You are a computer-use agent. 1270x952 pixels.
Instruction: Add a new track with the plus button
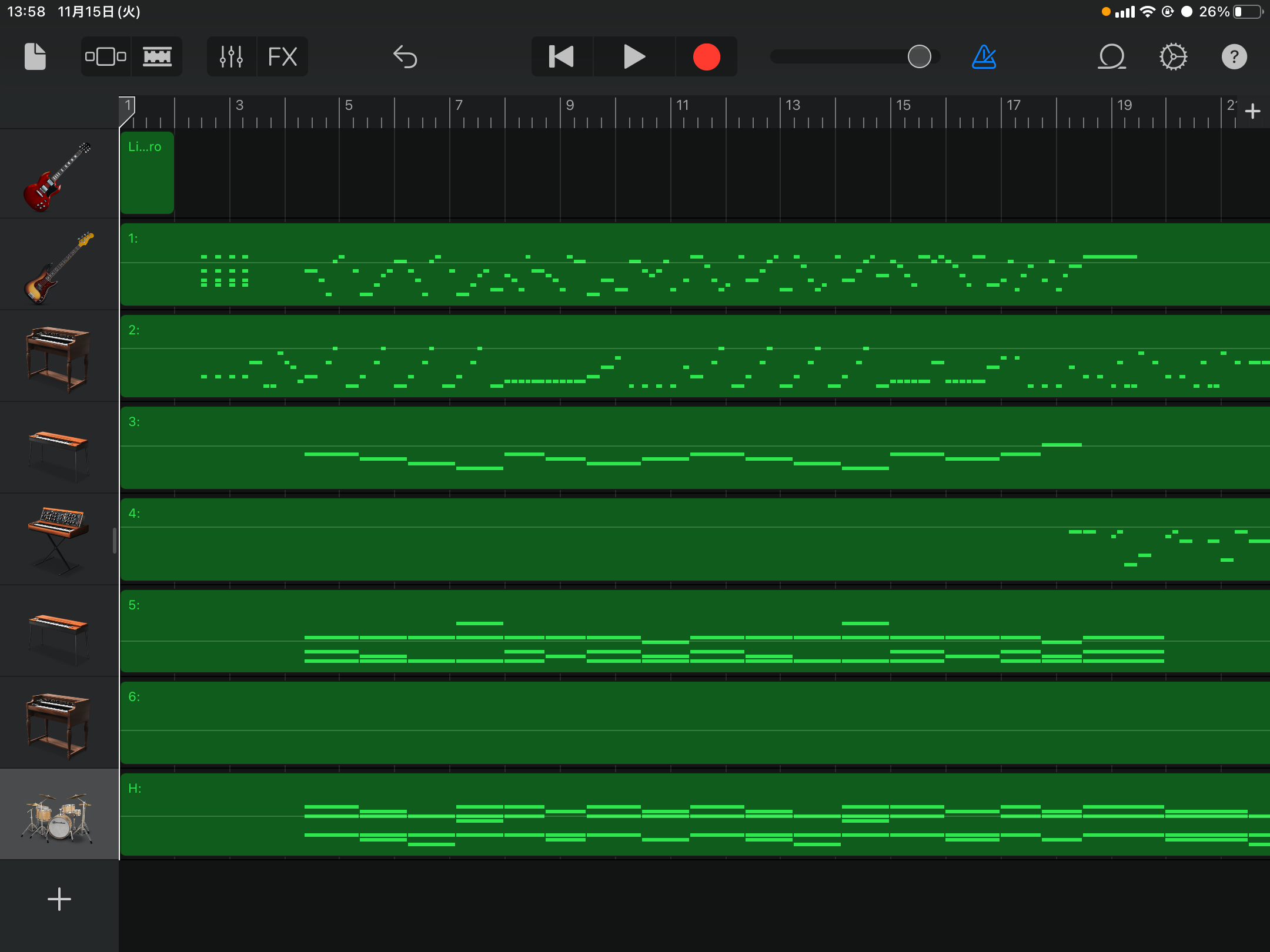coord(59,899)
